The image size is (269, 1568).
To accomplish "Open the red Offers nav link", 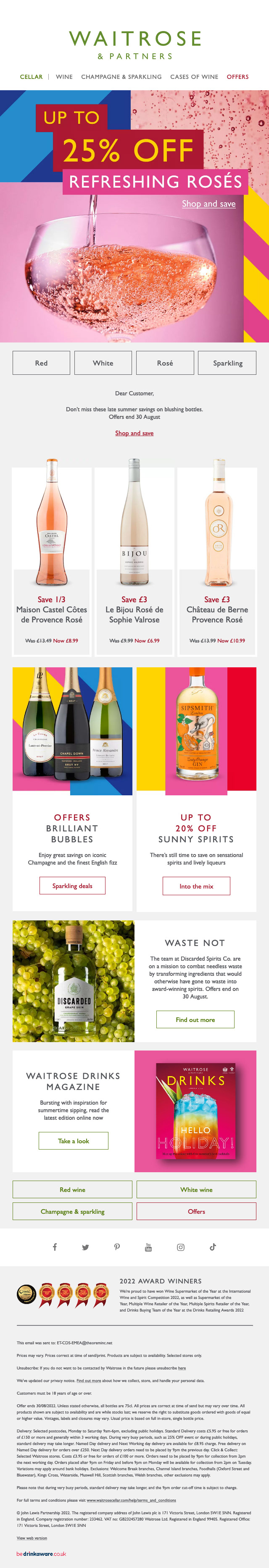I will [238, 77].
